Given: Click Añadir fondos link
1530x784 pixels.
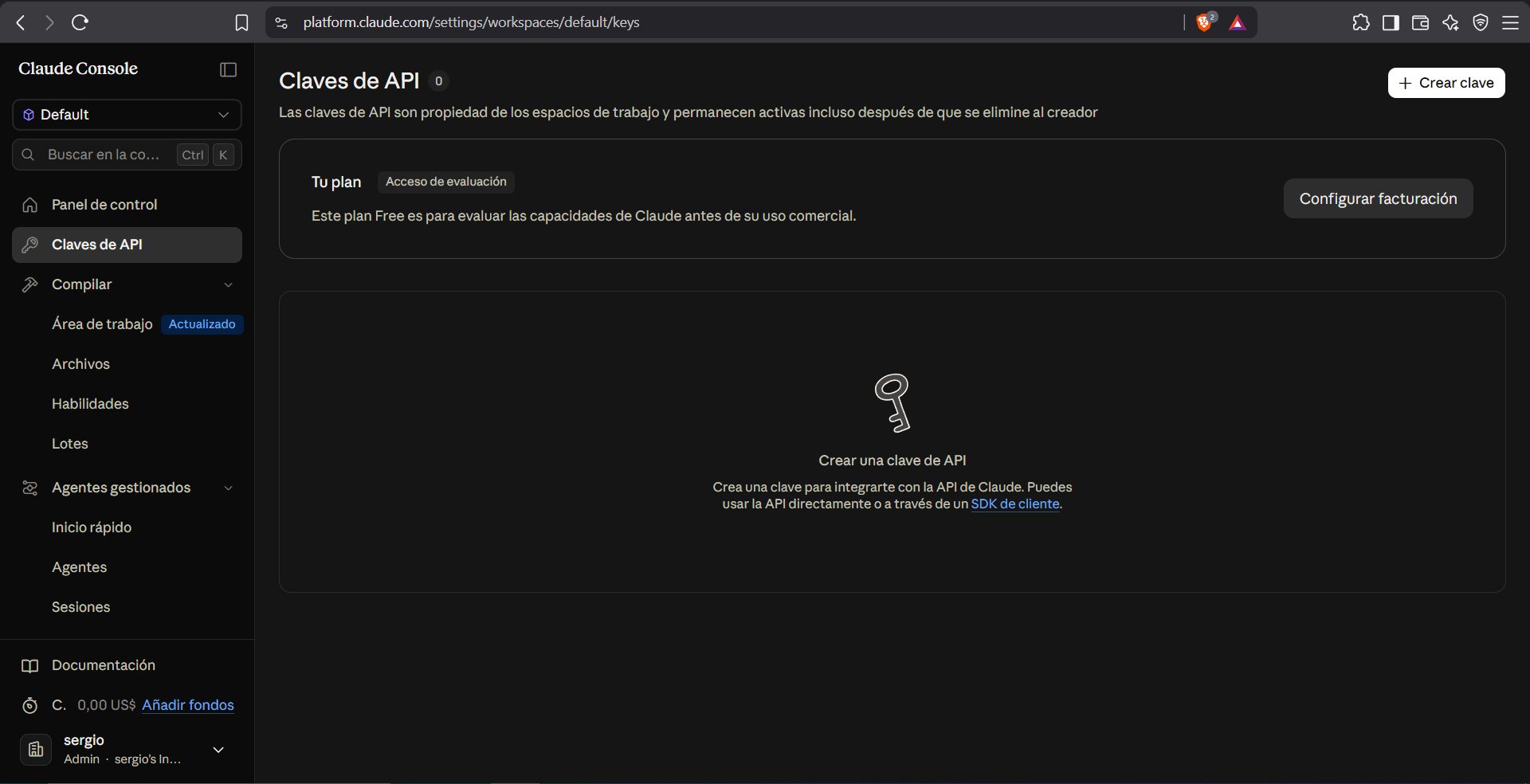Looking at the screenshot, I should [188, 705].
